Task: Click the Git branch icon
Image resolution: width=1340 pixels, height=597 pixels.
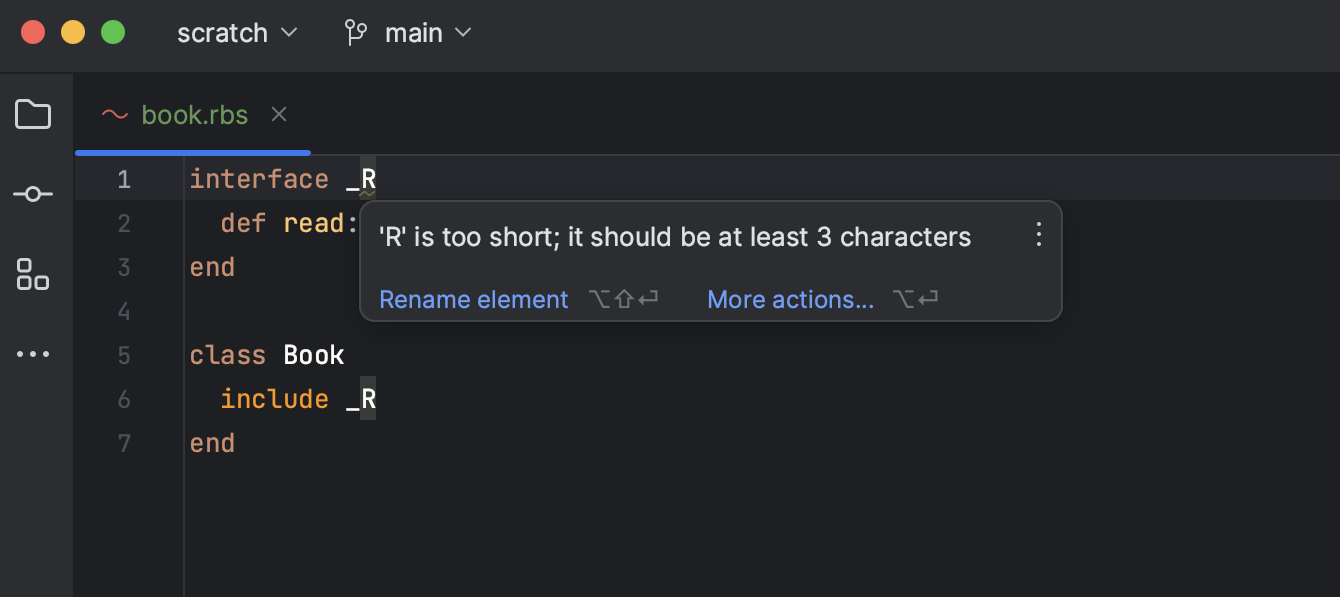Action: coord(355,33)
